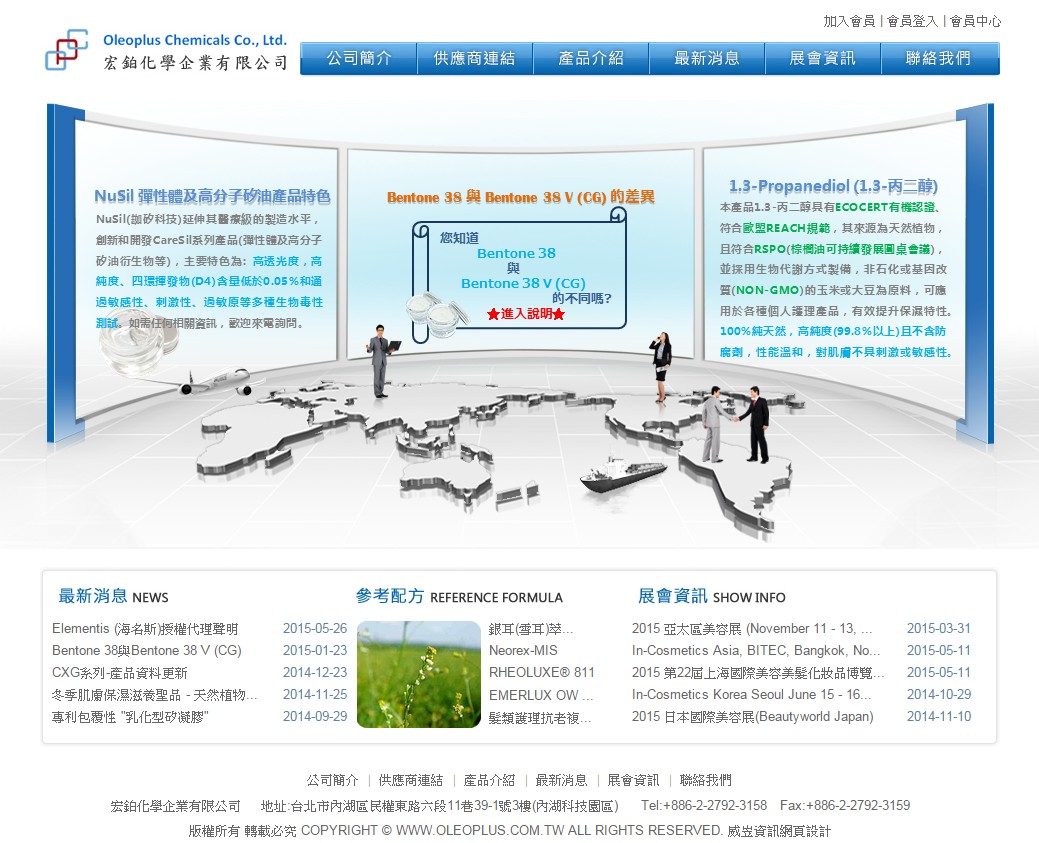Click the news date 2014-12-23

315,672
